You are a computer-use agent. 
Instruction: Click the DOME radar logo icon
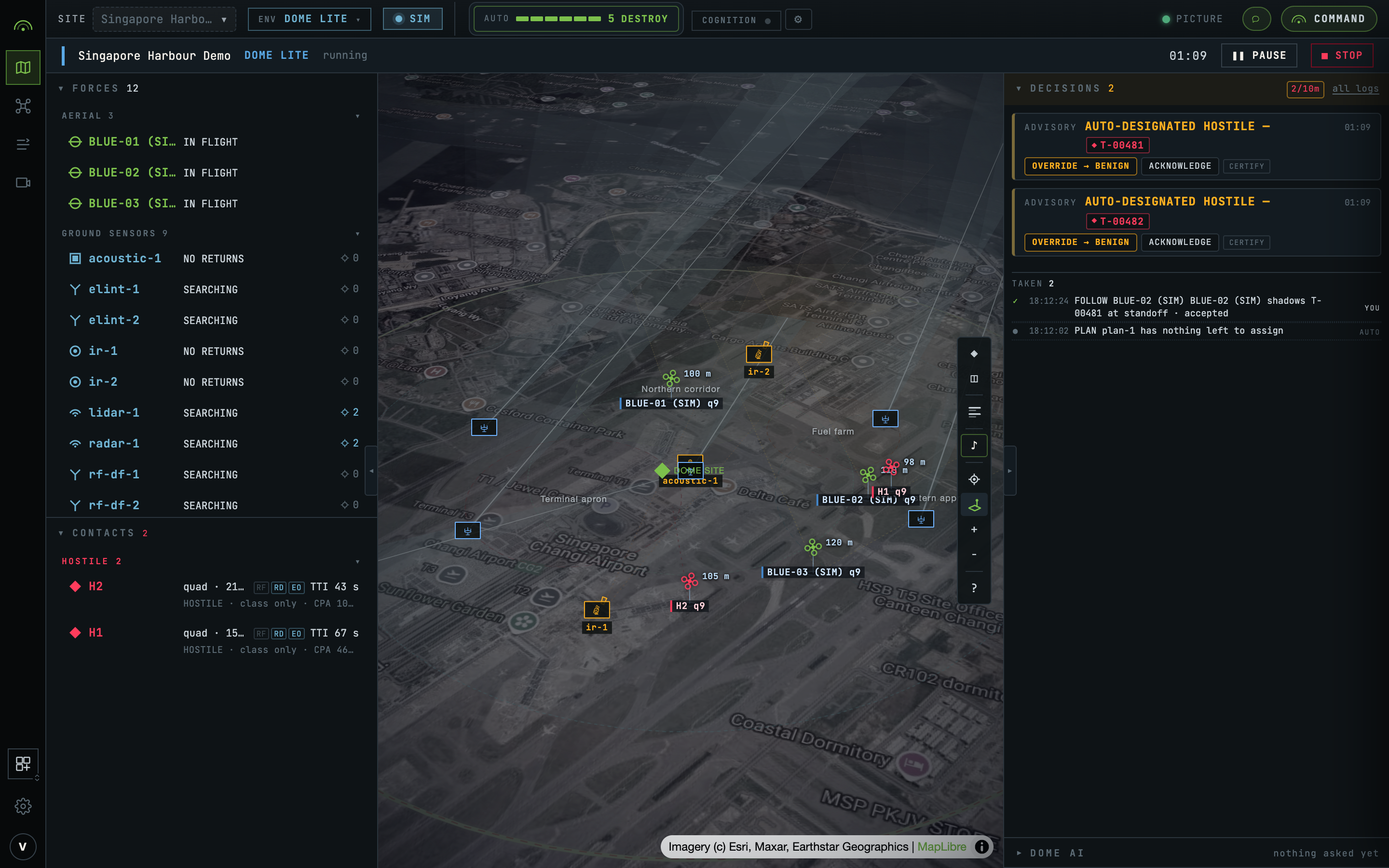click(x=23, y=25)
